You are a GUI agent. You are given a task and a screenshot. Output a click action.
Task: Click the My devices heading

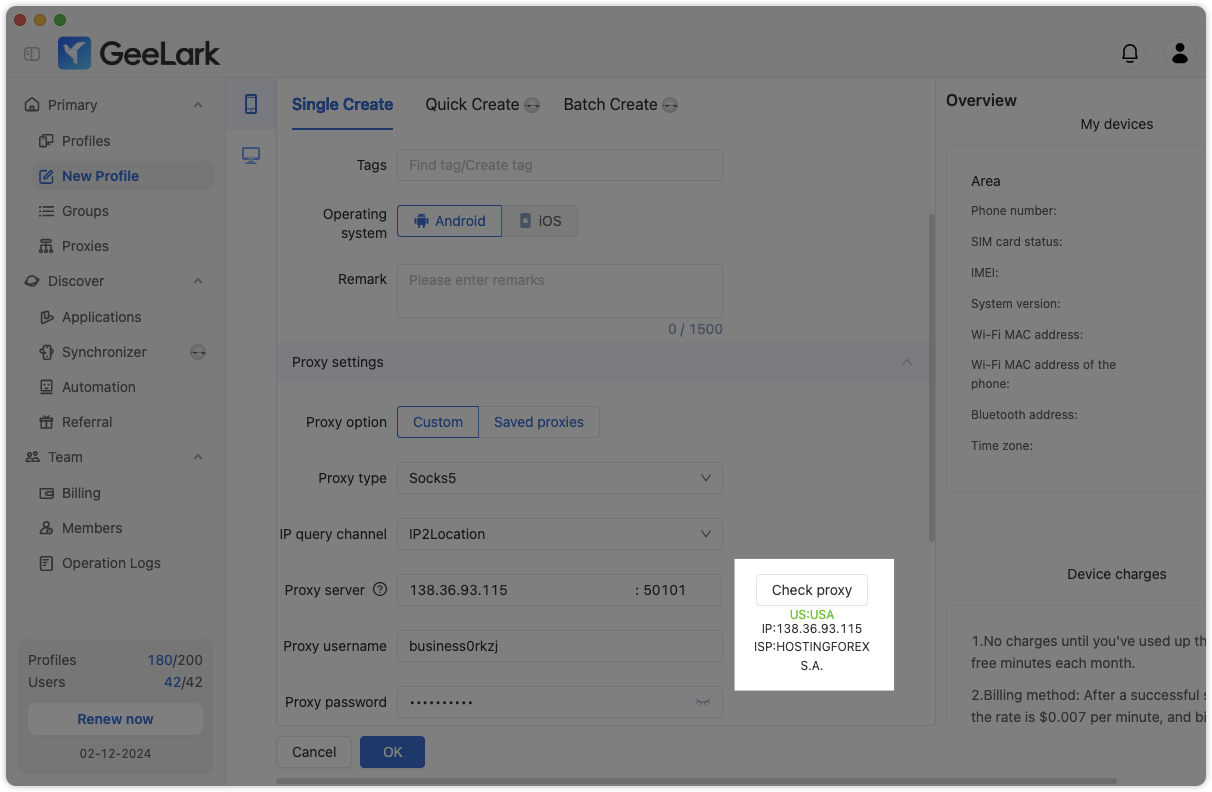coord(1116,124)
